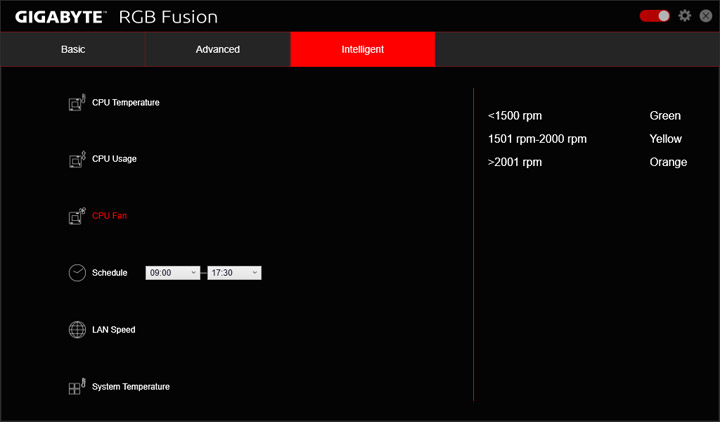Choose the Schedule mode label
The image size is (720, 422).
point(109,273)
